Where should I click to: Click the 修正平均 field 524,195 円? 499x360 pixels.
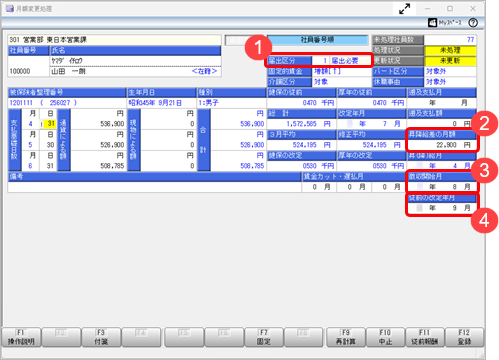click(x=371, y=145)
